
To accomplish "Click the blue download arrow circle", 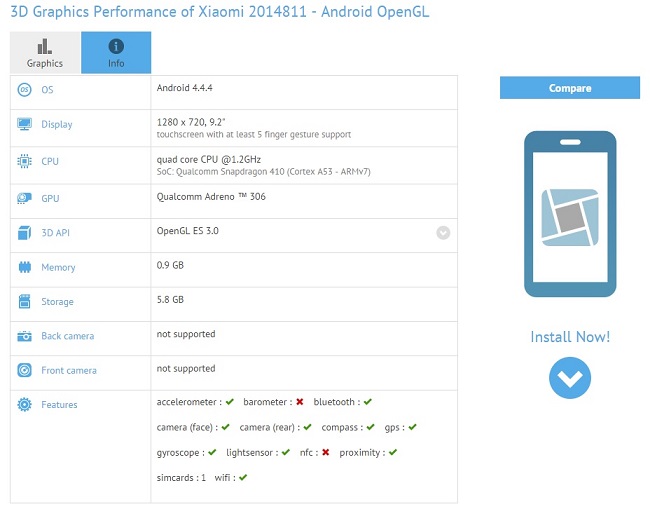I will tap(570, 378).
